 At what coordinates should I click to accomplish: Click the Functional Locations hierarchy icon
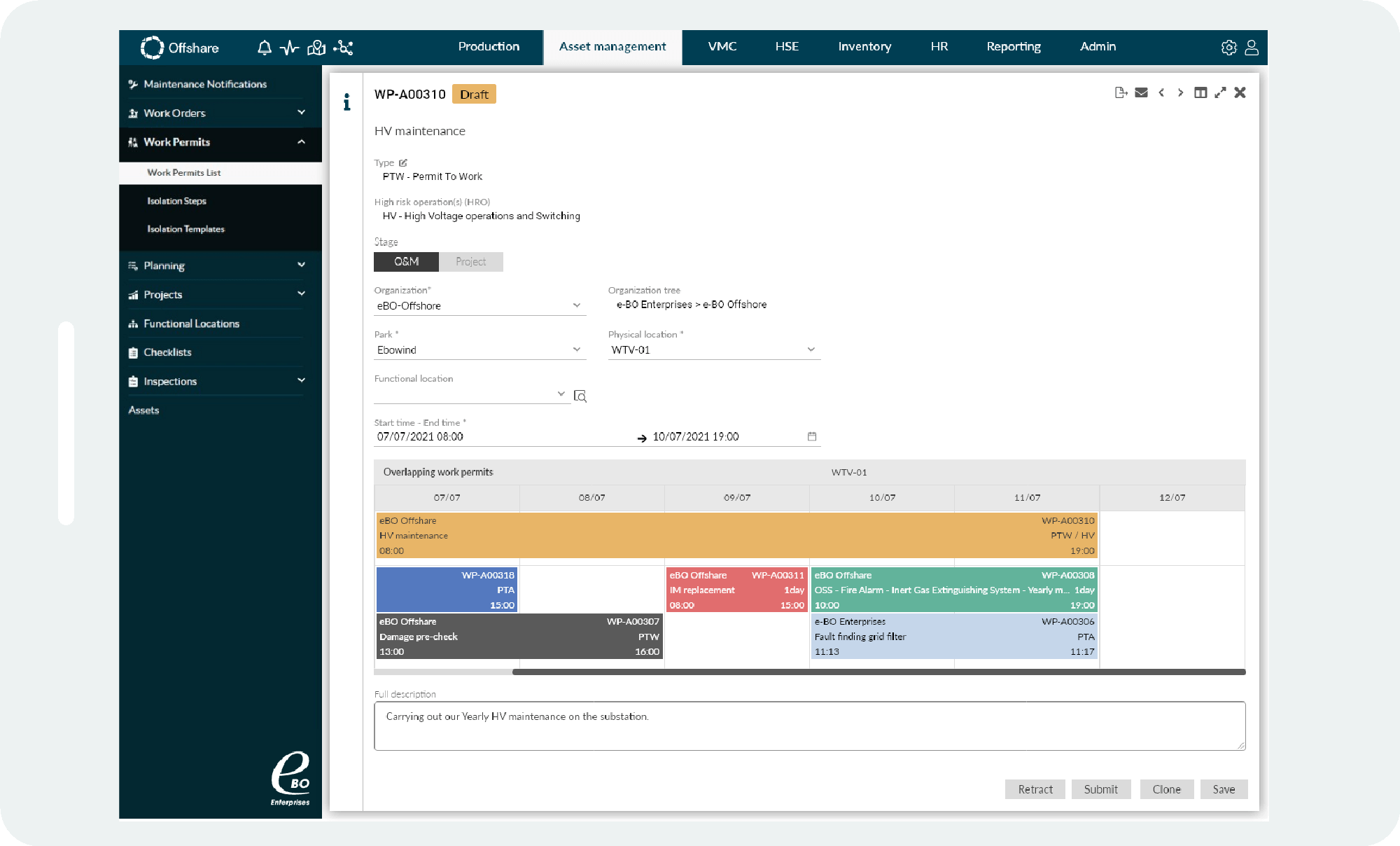point(133,324)
